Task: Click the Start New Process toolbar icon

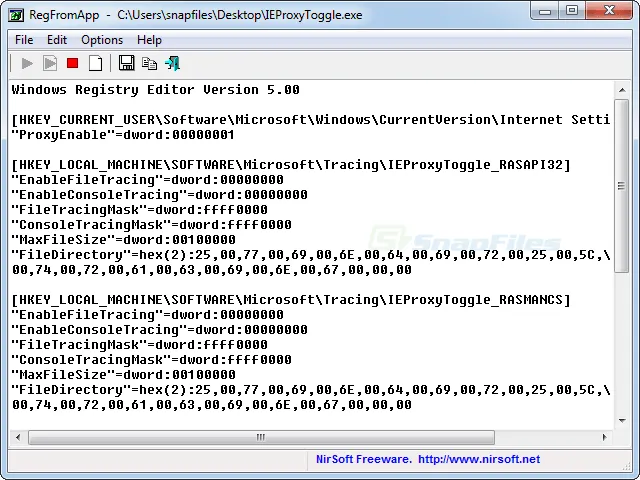Action: point(50,63)
